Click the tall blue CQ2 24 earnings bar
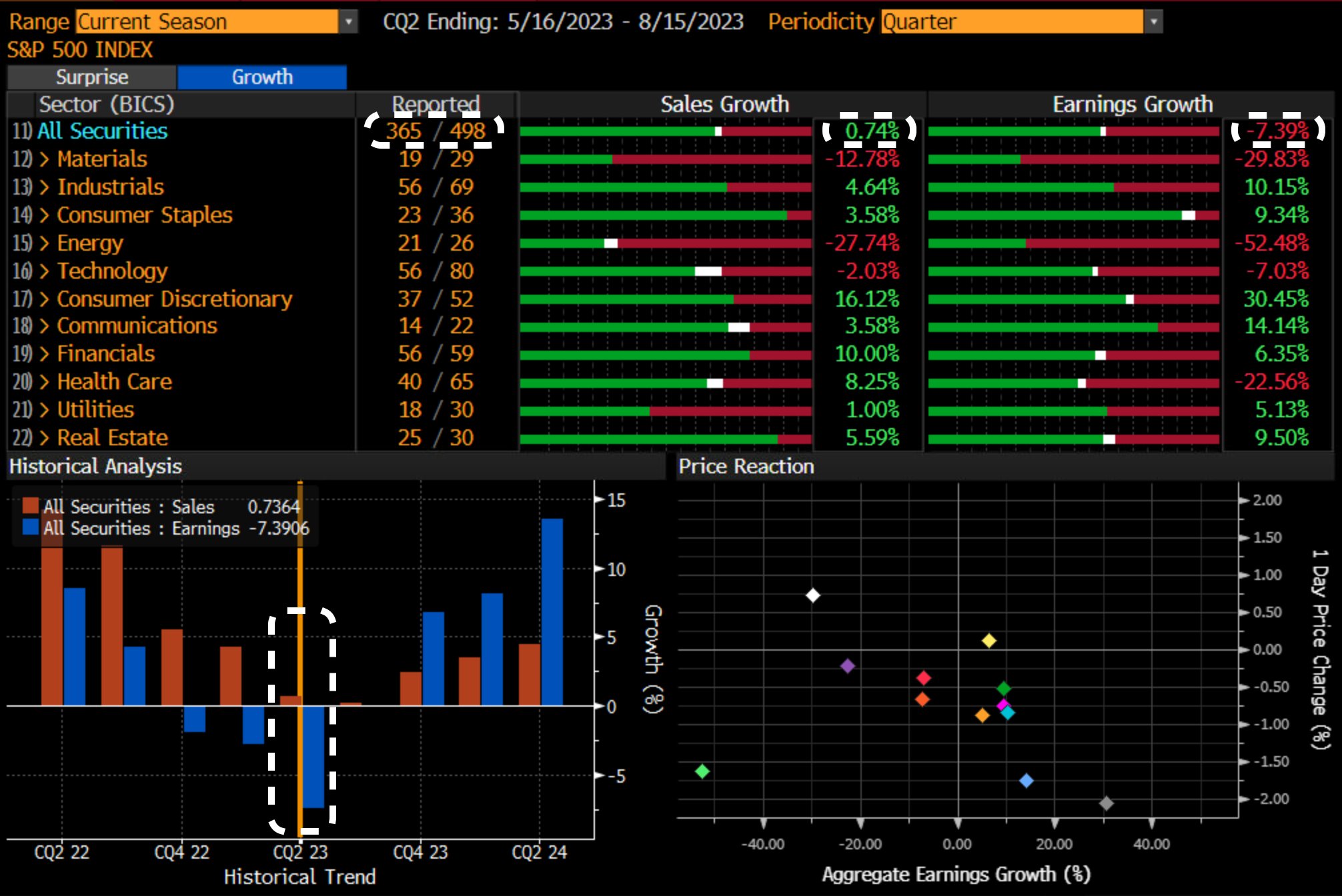The width and height of the screenshot is (1342, 896). pyautogui.click(x=552, y=611)
